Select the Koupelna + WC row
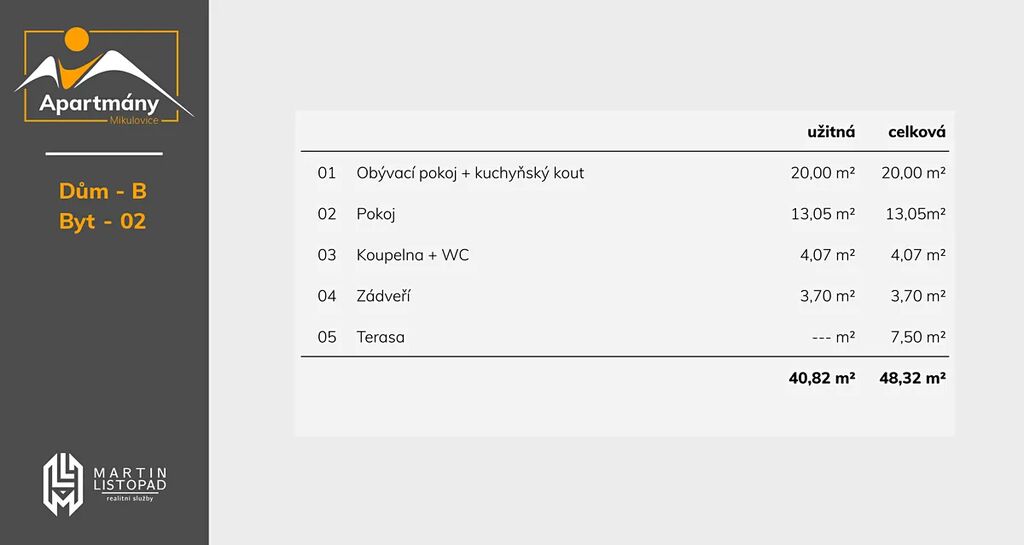The height and width of the screenshot is (545, 1024). point(625,255)
